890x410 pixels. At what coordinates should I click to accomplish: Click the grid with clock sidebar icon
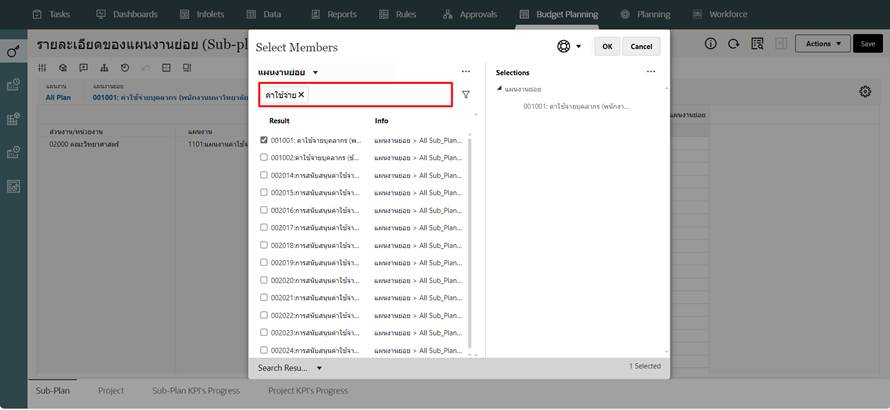(x=14, y=119)
